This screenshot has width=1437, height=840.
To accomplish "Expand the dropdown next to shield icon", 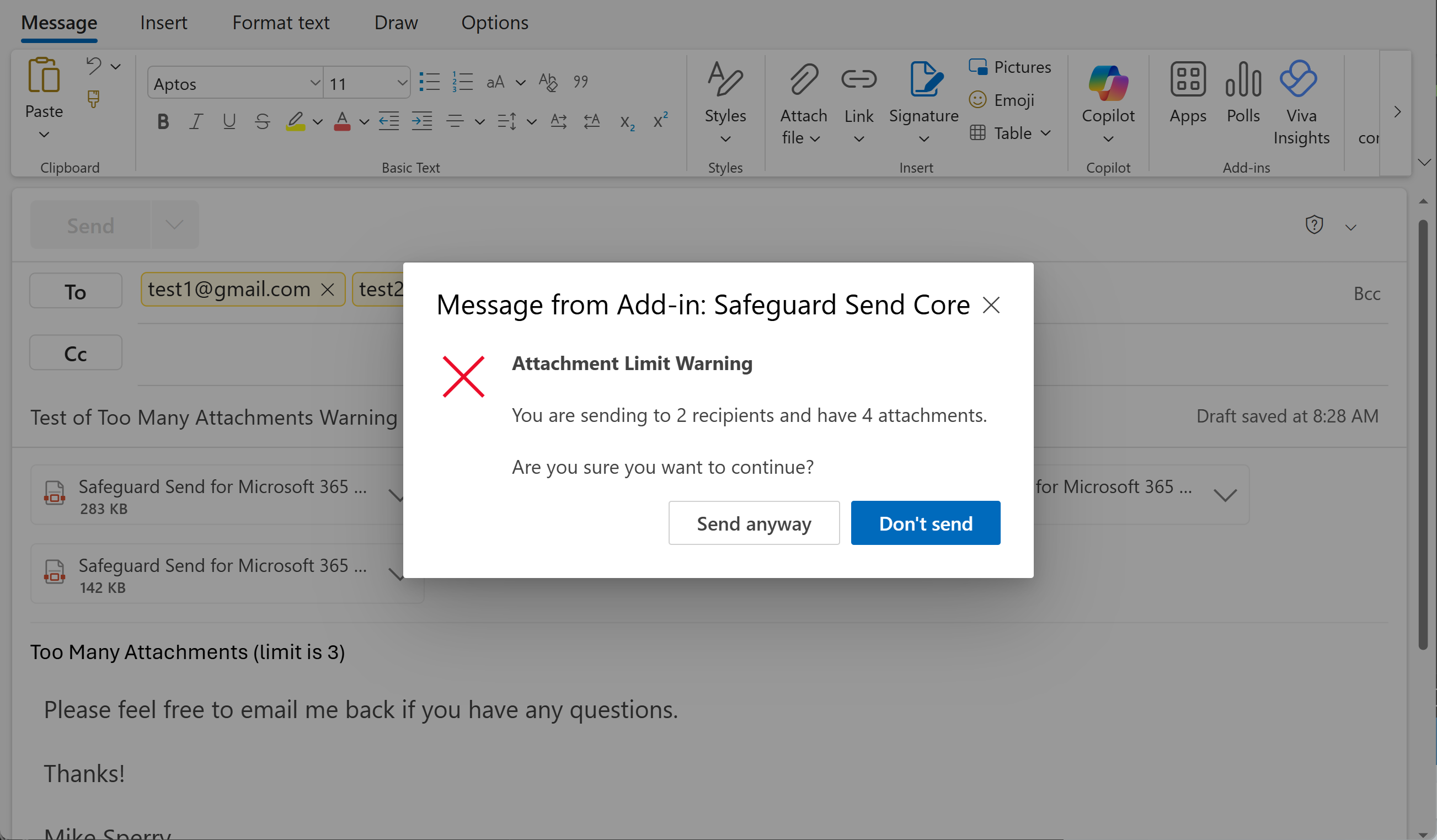I will pyautogui.click(x=1350, y=227).
